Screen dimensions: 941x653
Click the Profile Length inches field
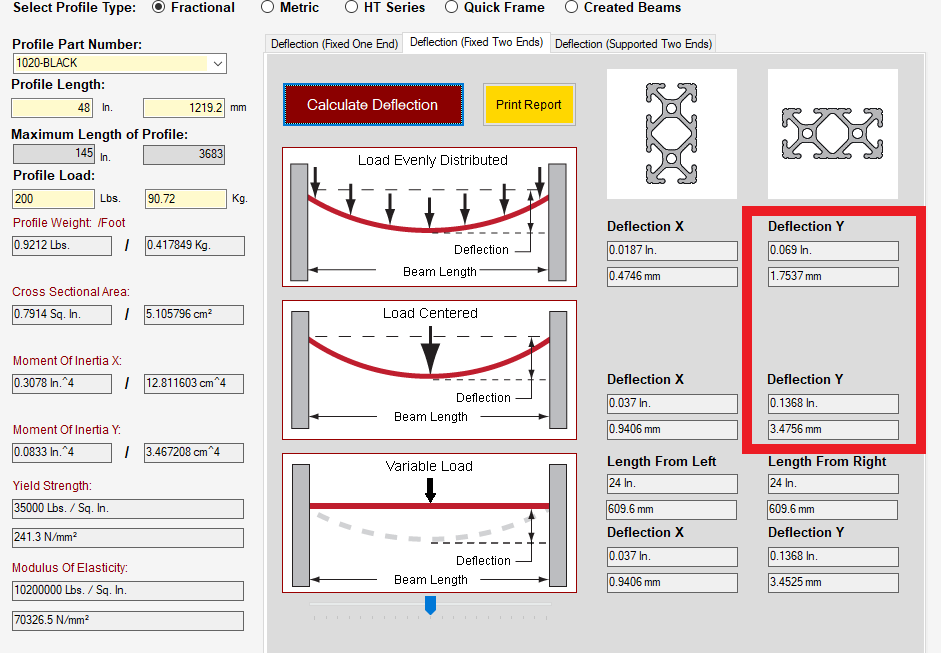pos(53,107)
